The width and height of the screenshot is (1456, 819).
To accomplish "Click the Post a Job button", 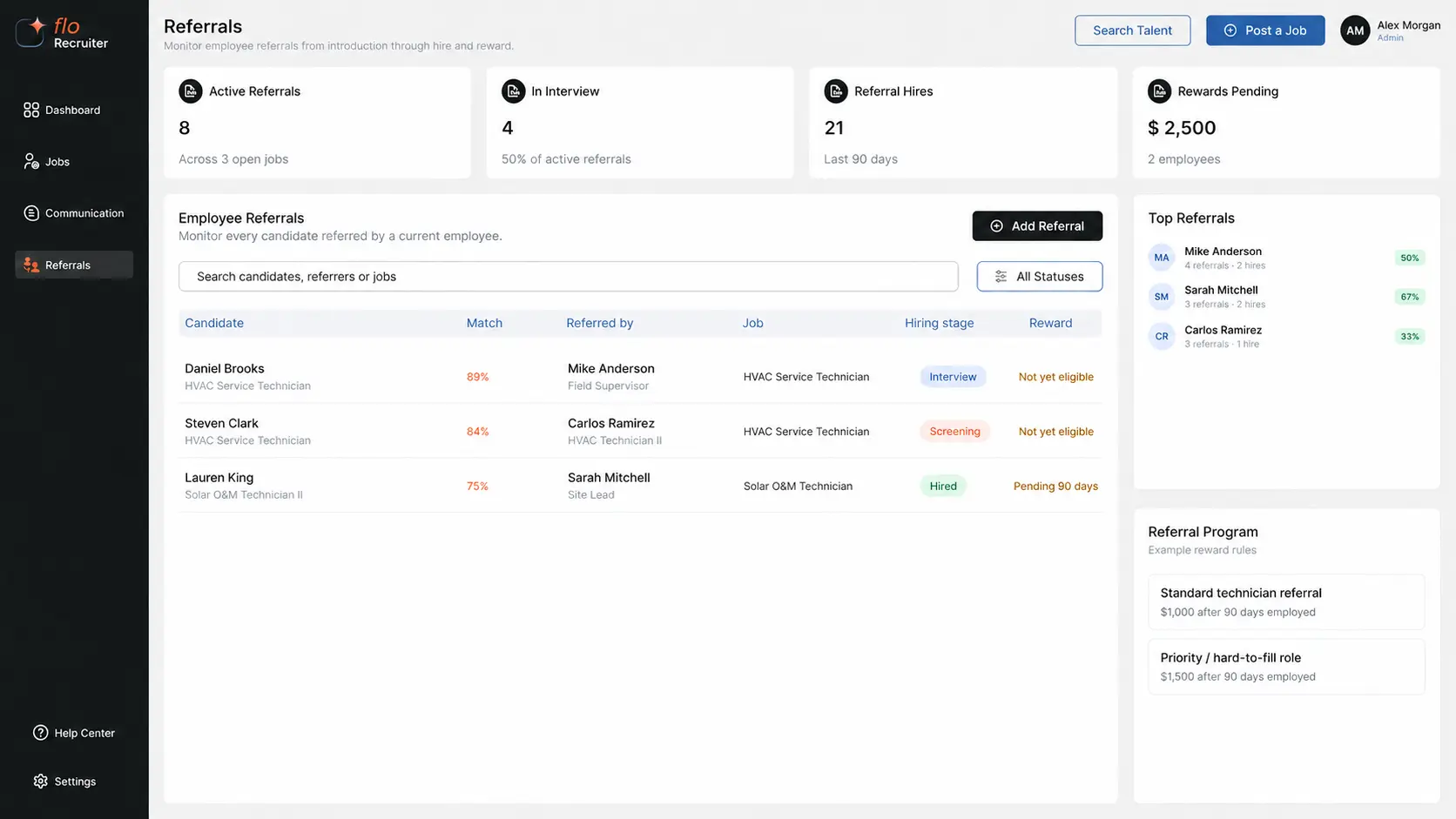I will coord(1265,30).
